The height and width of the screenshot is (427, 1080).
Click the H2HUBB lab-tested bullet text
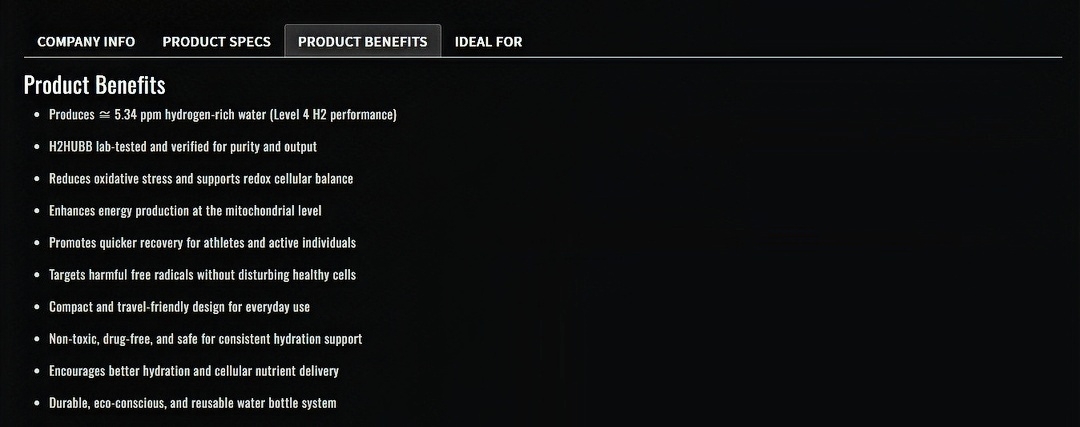183,147
